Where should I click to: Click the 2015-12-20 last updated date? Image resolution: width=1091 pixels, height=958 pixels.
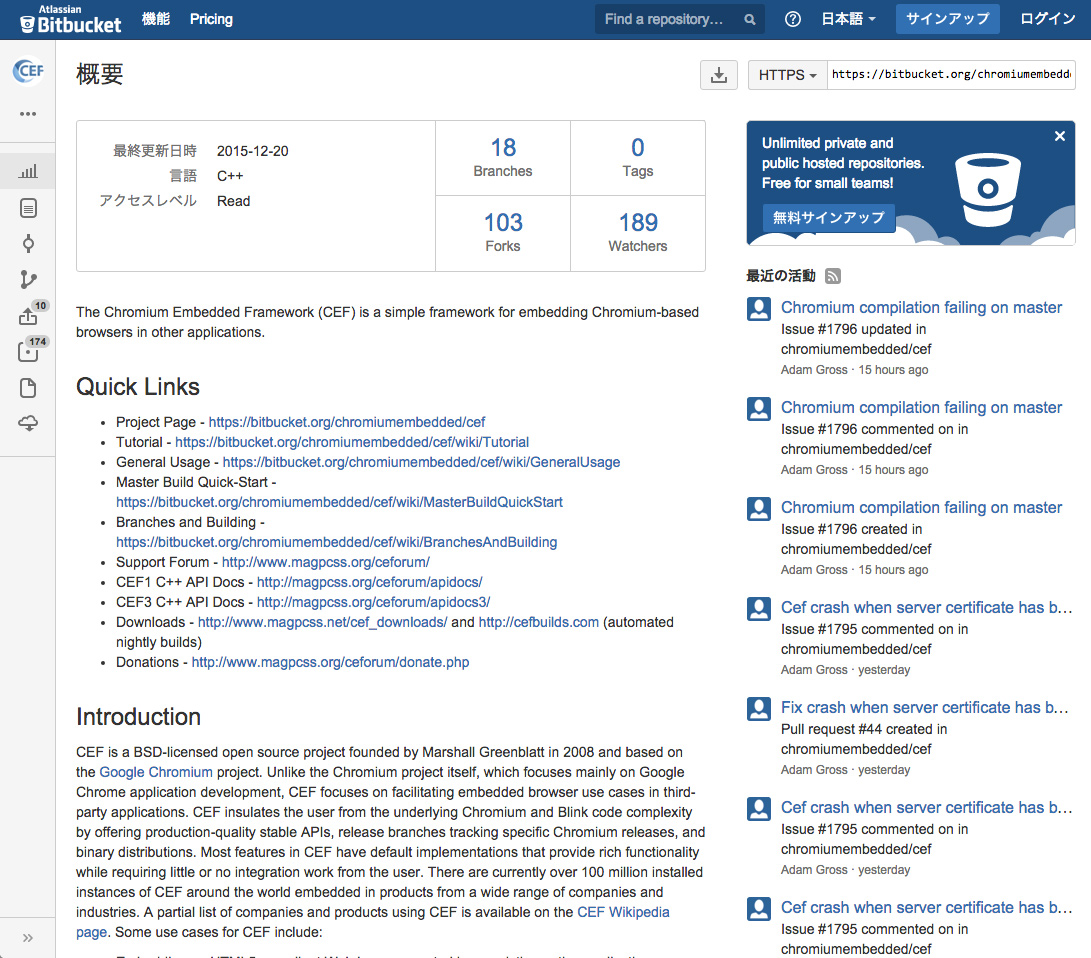(253, 151)
